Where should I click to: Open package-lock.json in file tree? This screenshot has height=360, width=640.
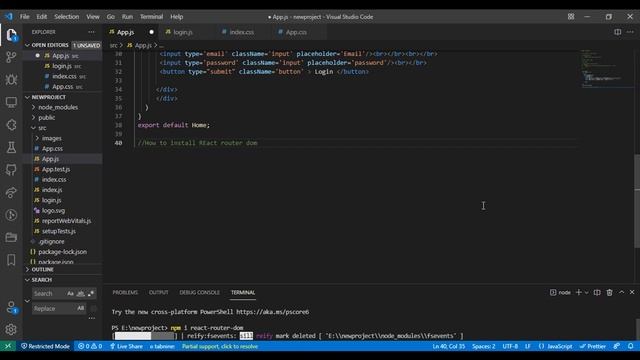[62, 252]
